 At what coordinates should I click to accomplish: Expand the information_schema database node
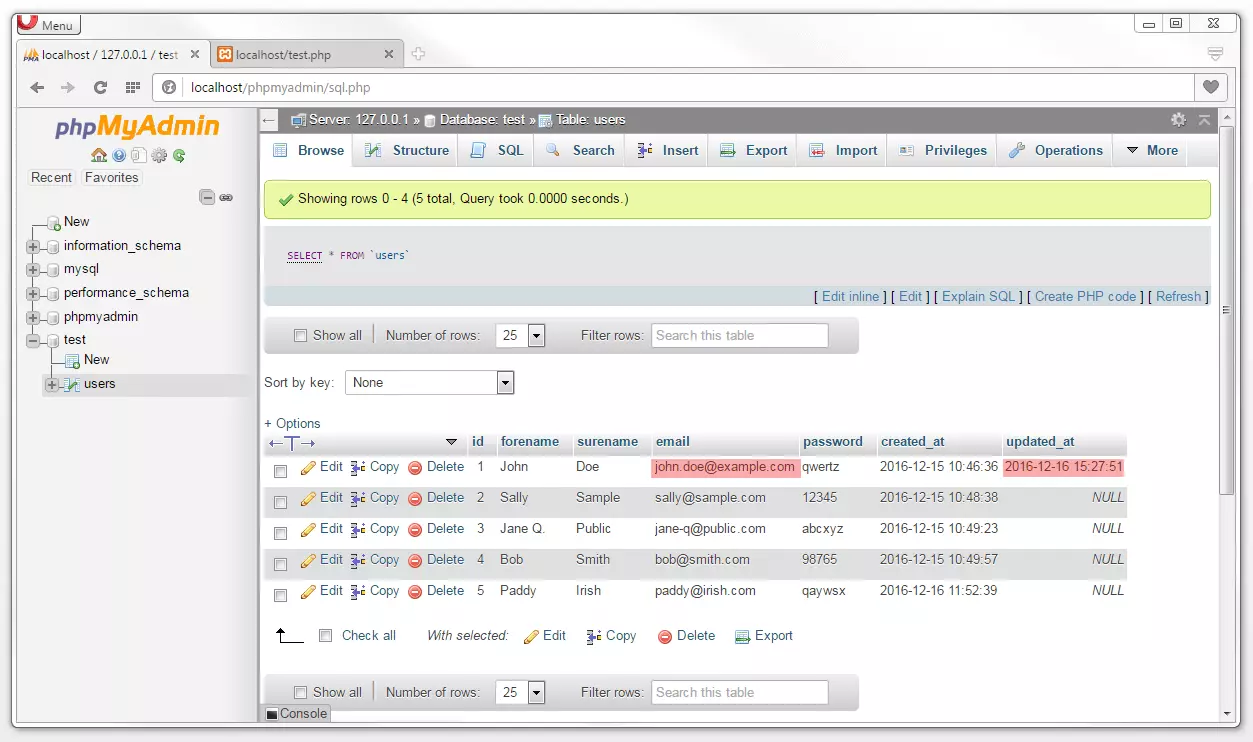pos(33,246)
